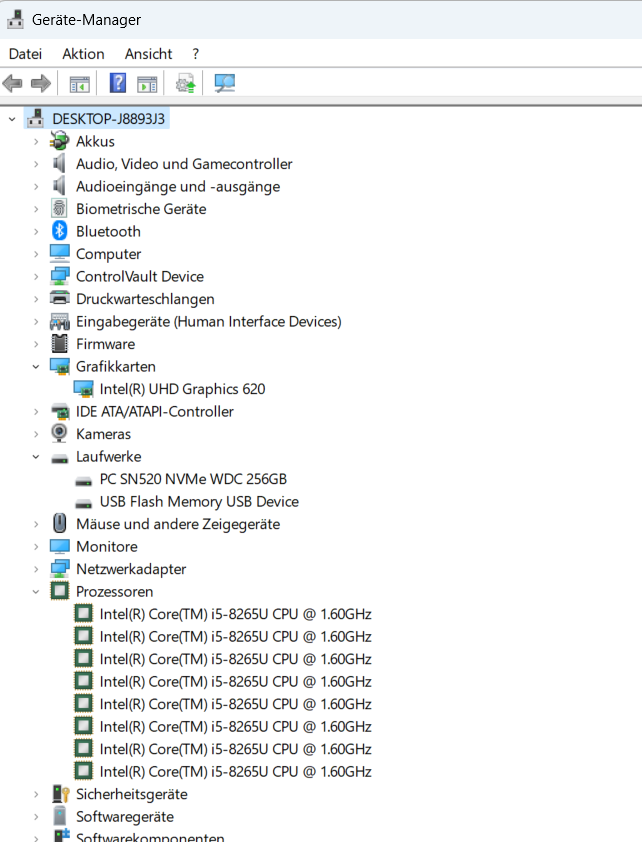Click the ControlVault Device icon
This screenshot has width=642, height=842.
coord(60,277)
